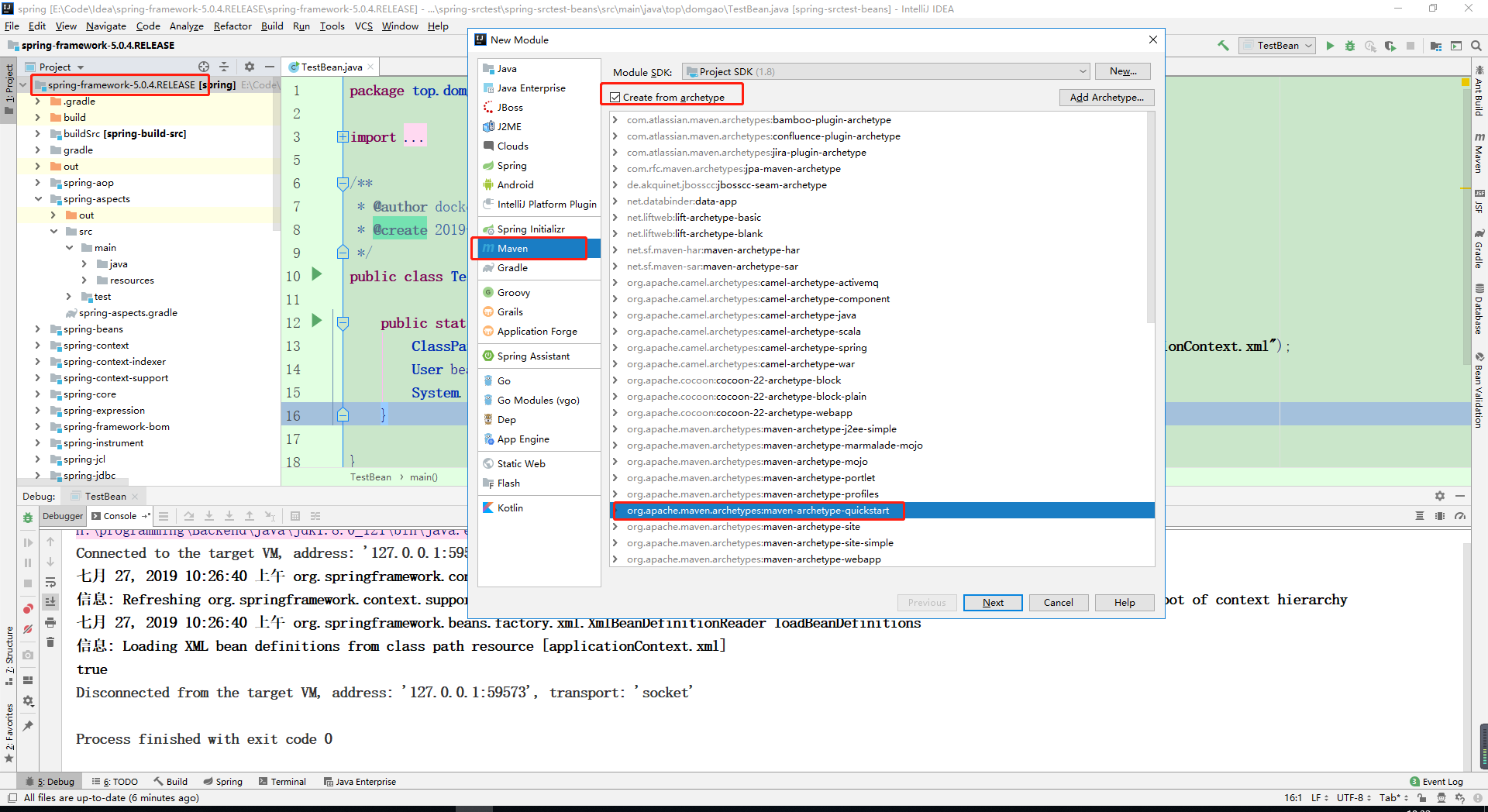Click the printer icon in console toolbar
Screen dimensions: 1488x812
(x=50, y=622)
